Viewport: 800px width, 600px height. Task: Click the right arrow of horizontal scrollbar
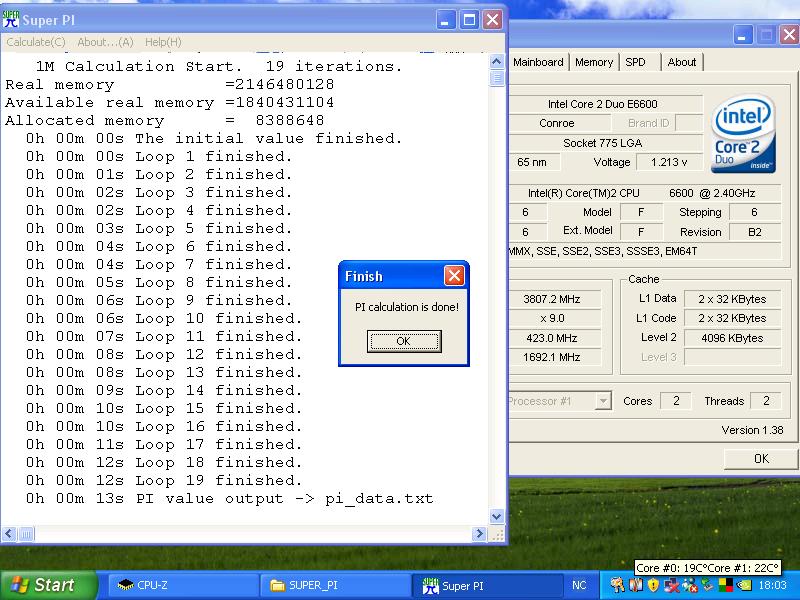point(479,534)
